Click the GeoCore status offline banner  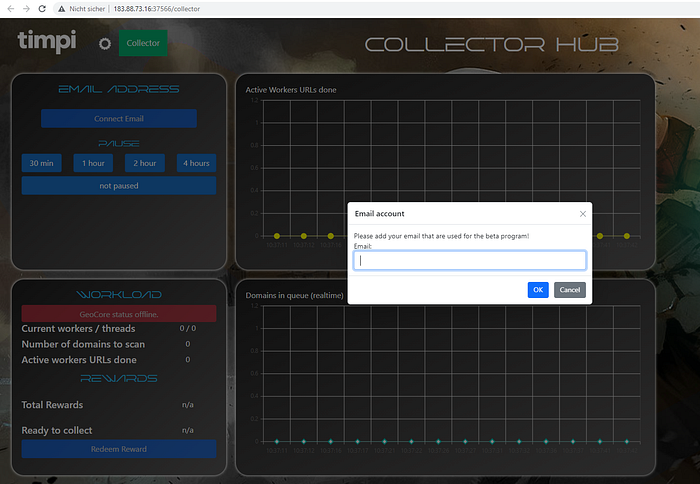[x=118, y=314]
